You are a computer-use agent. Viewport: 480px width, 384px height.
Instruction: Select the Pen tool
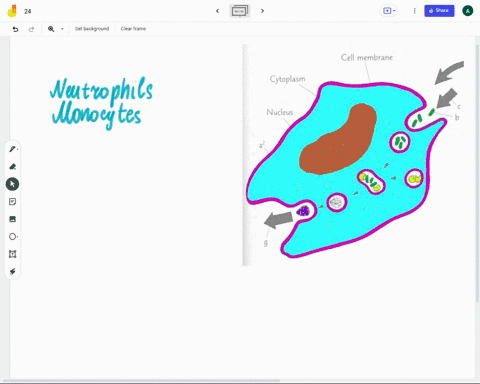coord(13,149)
